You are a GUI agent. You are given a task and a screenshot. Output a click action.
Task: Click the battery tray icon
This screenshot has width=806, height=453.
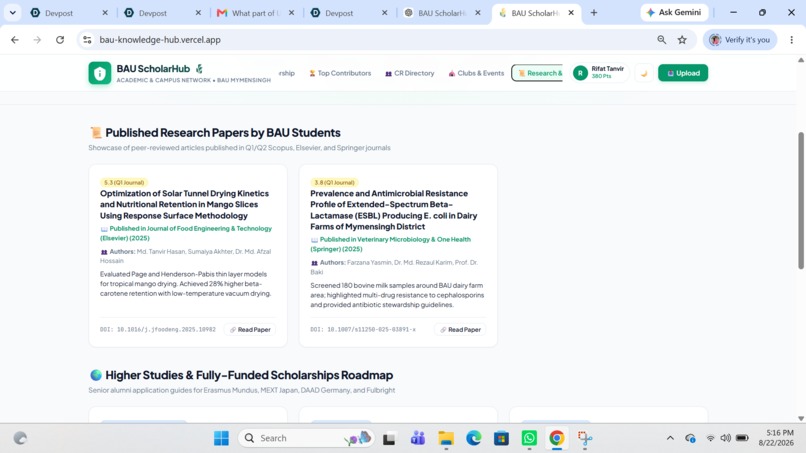click(742, 438)
